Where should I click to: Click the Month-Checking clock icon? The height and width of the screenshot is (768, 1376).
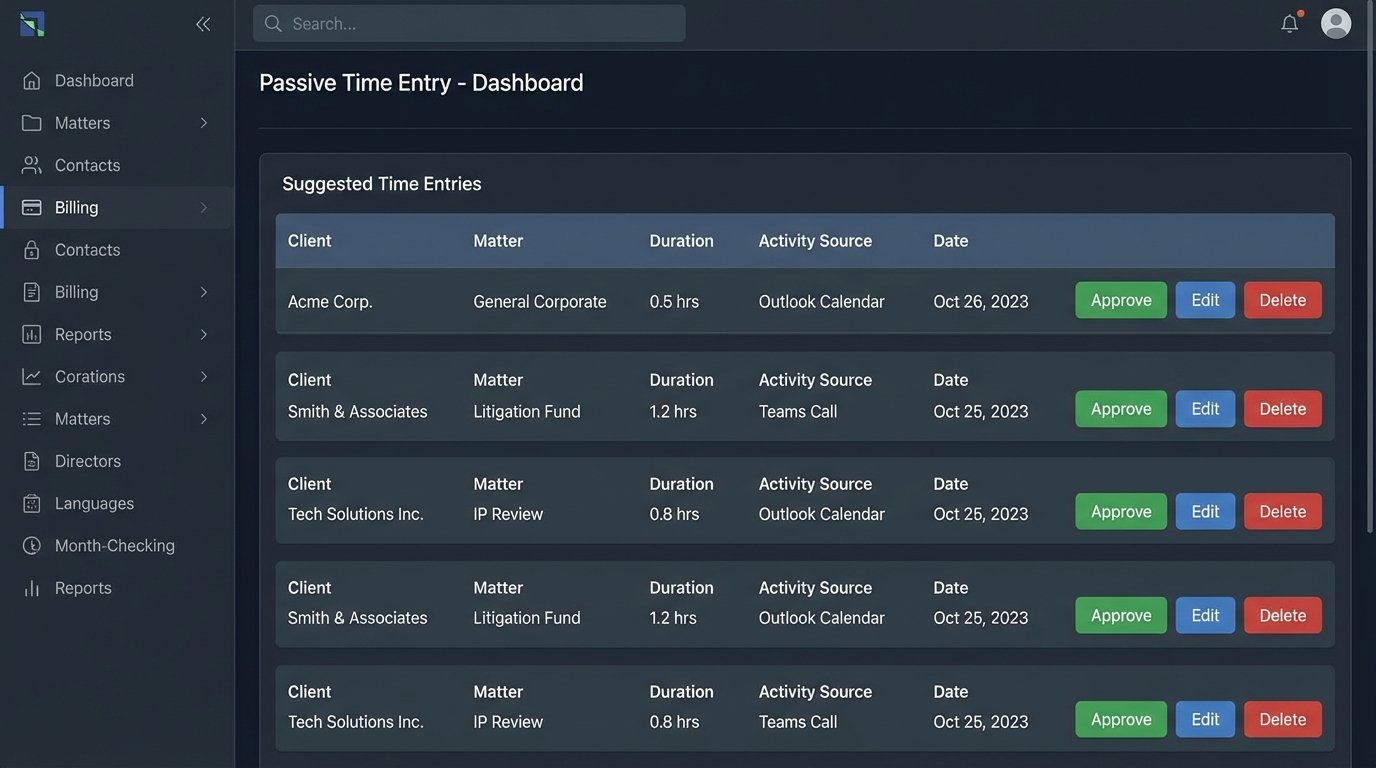pos(32,545)
